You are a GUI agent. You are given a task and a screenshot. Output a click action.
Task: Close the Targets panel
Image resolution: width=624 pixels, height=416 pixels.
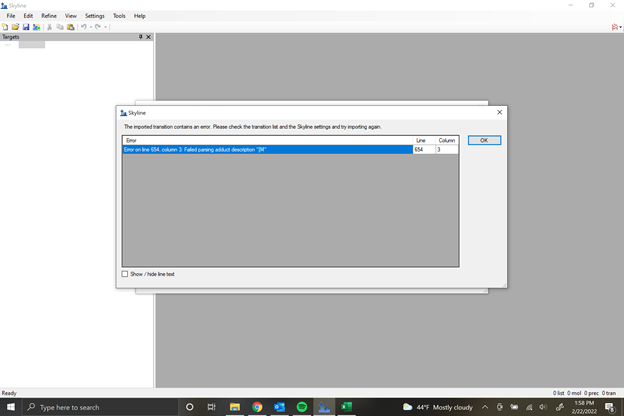(x=149, y=37)
